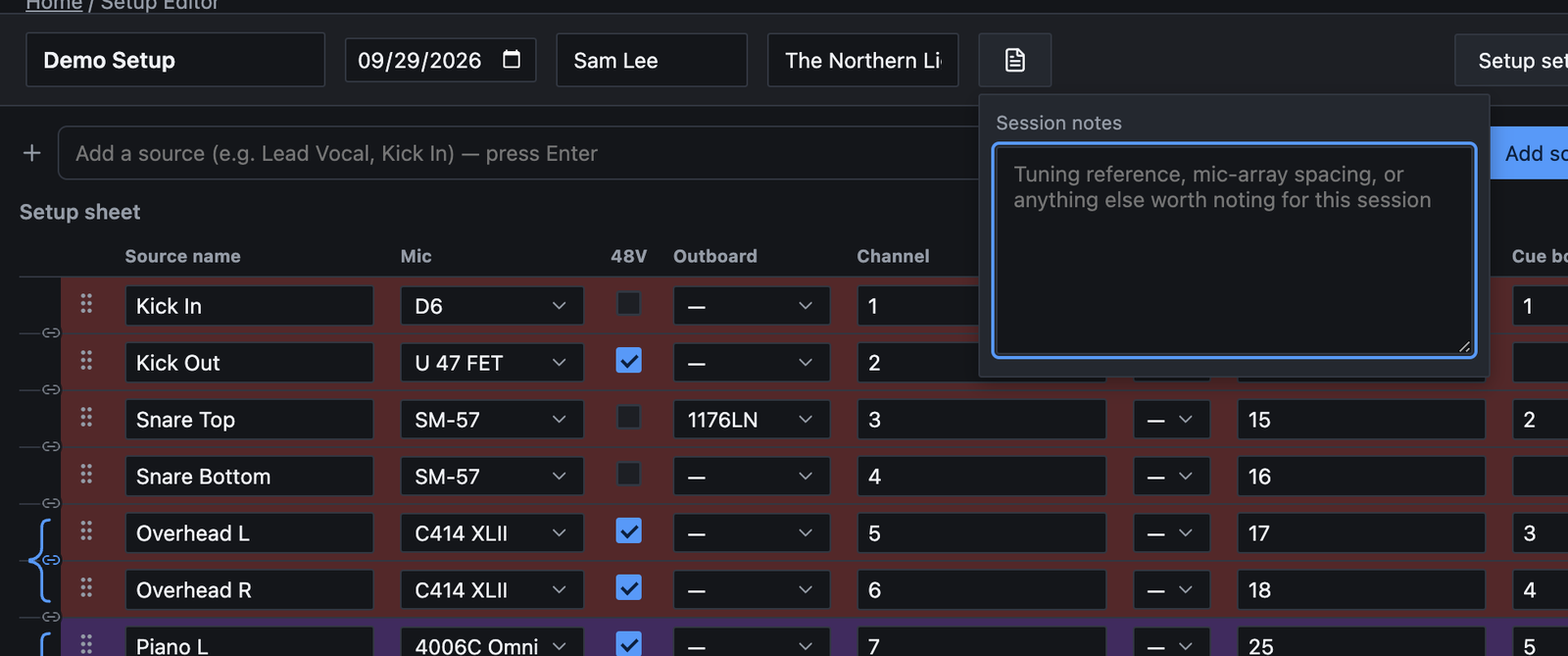This screenshot has width=1568, height=656.
Task: Open the D6 mic dropdown for Kick In
Action: click(492, 306)
